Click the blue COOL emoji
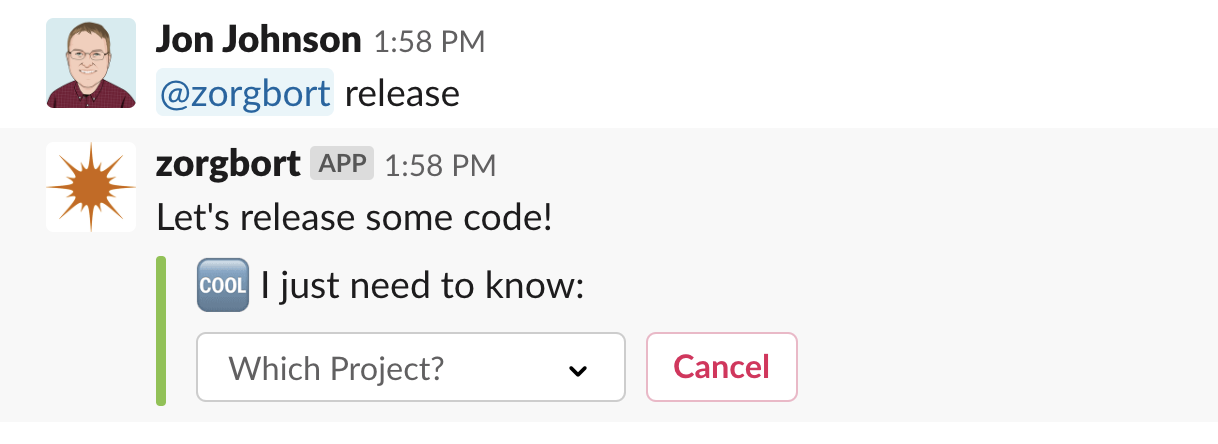This screenshot has height=444, width=1218. pos(222,286)
